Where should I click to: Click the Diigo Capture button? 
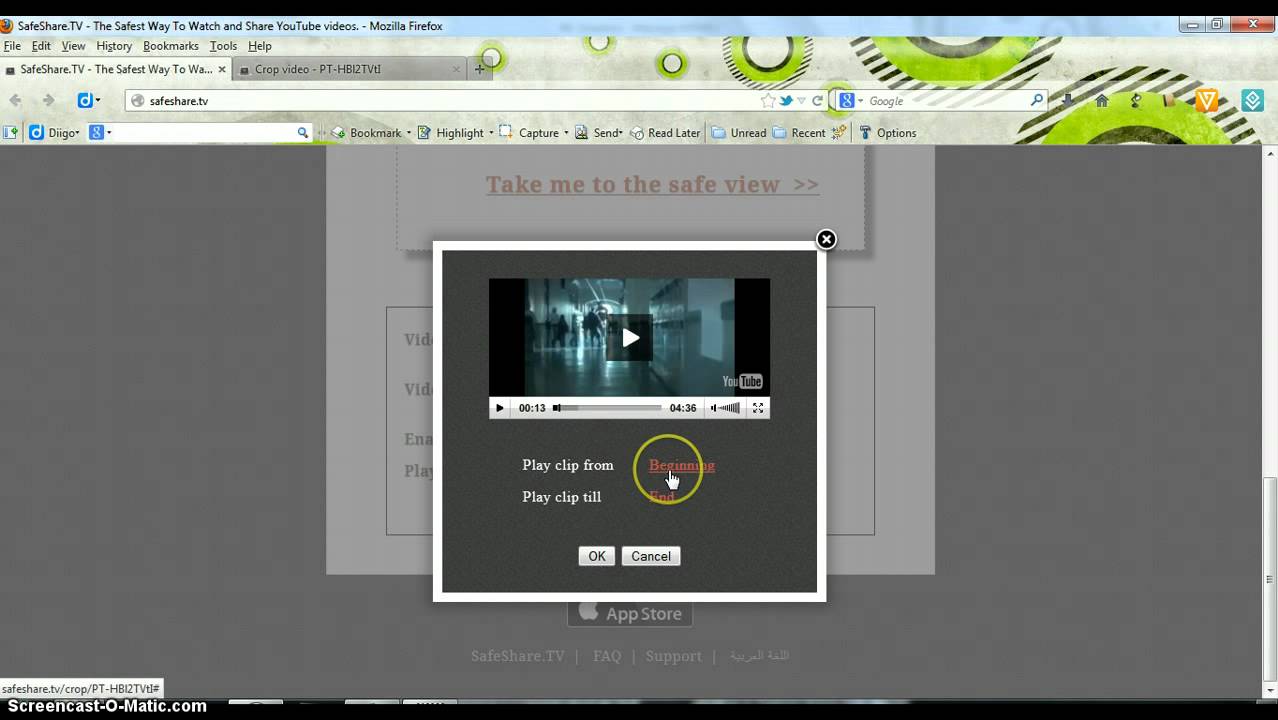click(x=529, y=133)
